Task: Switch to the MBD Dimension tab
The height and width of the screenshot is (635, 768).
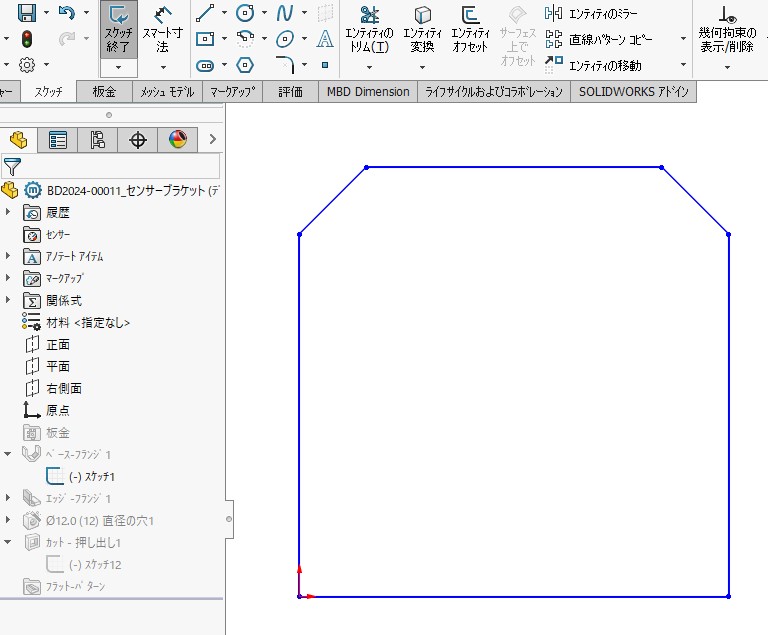Action: [368, 92]
